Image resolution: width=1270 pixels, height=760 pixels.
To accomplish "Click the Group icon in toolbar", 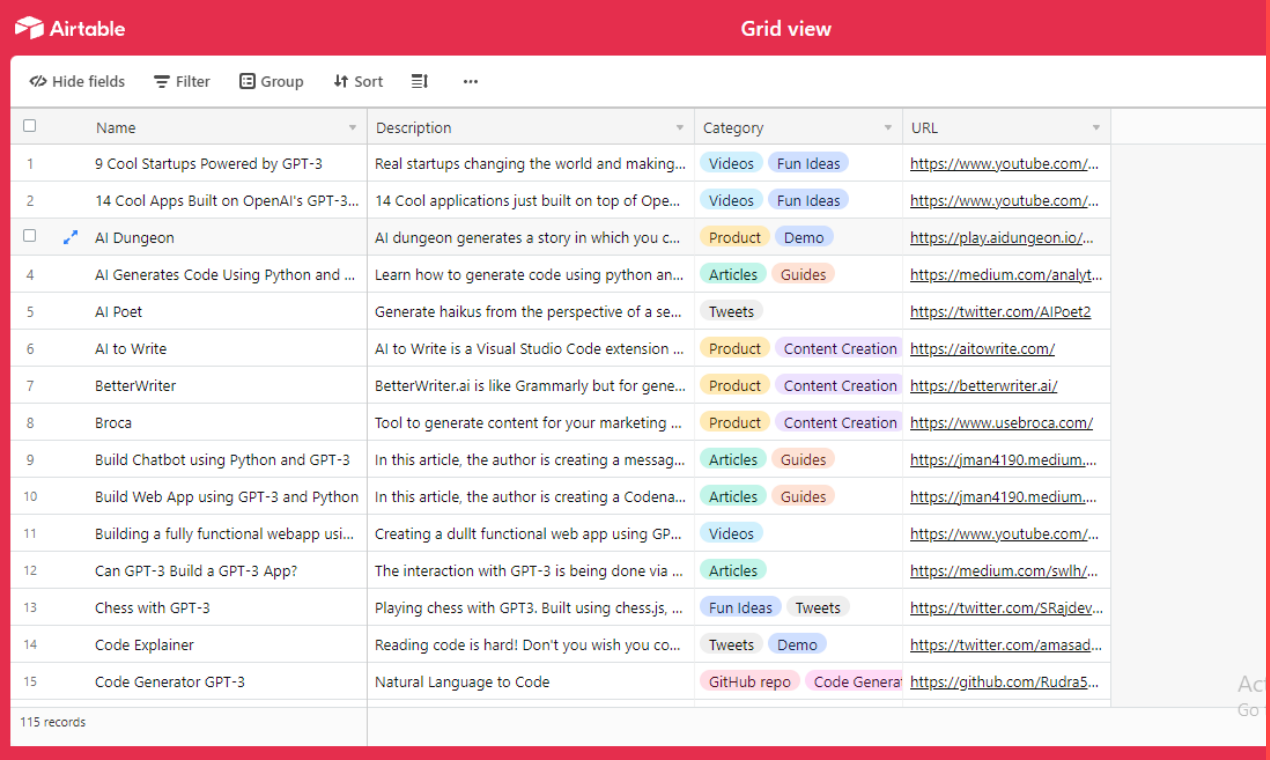I will pyautogui.click(x=246, y=81).
